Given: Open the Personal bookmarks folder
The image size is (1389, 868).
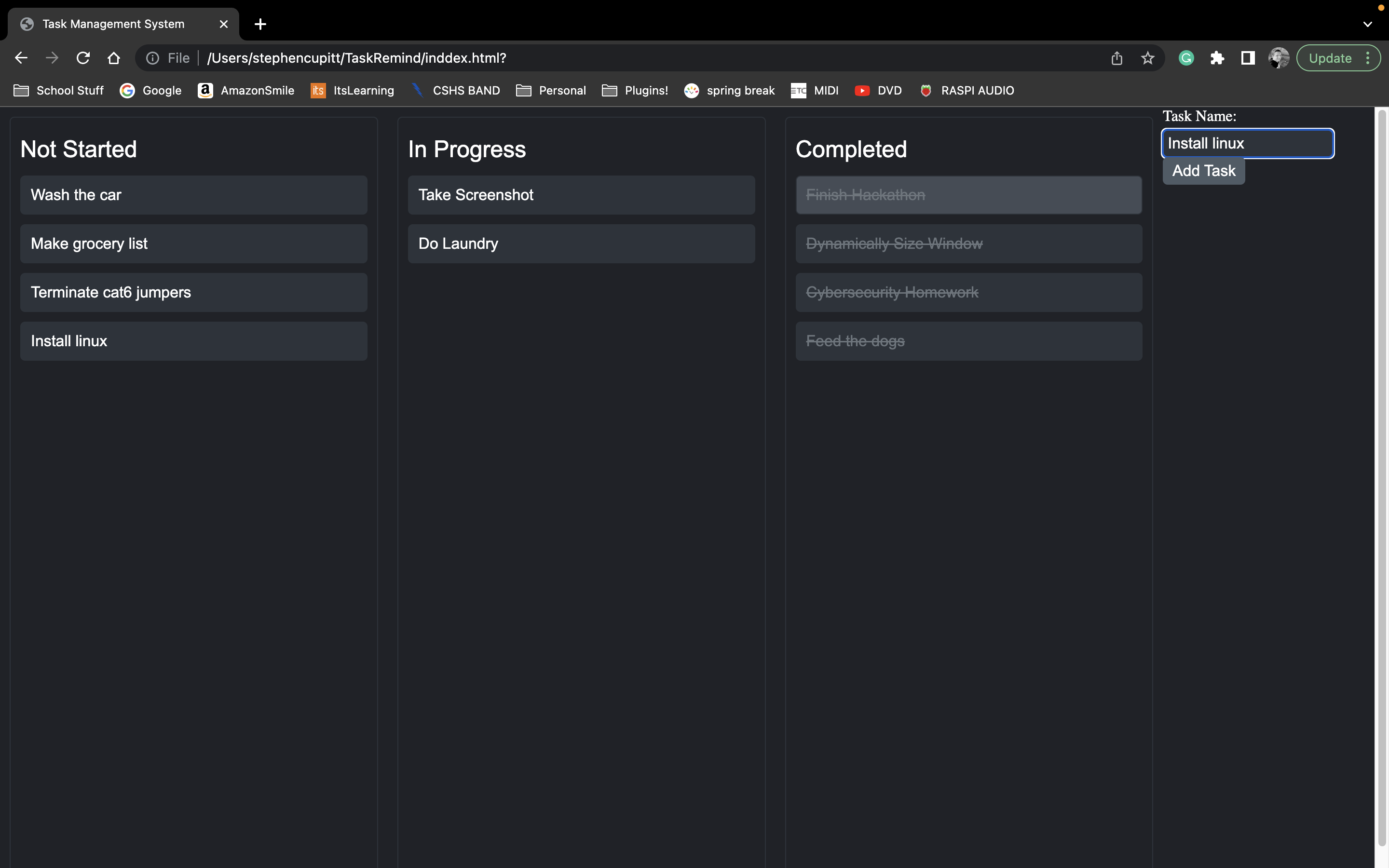Looking at the screenshot, I should 551,91.
